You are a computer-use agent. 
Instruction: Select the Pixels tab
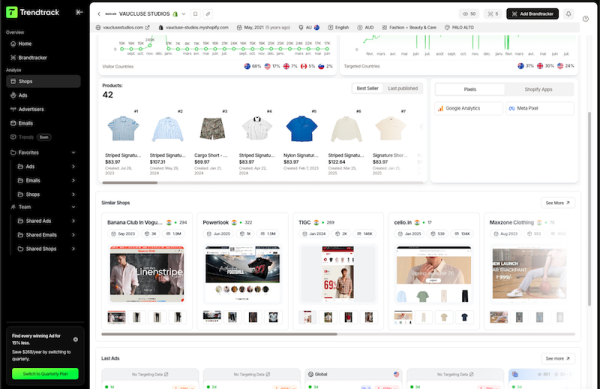click(x=470, y=90)
